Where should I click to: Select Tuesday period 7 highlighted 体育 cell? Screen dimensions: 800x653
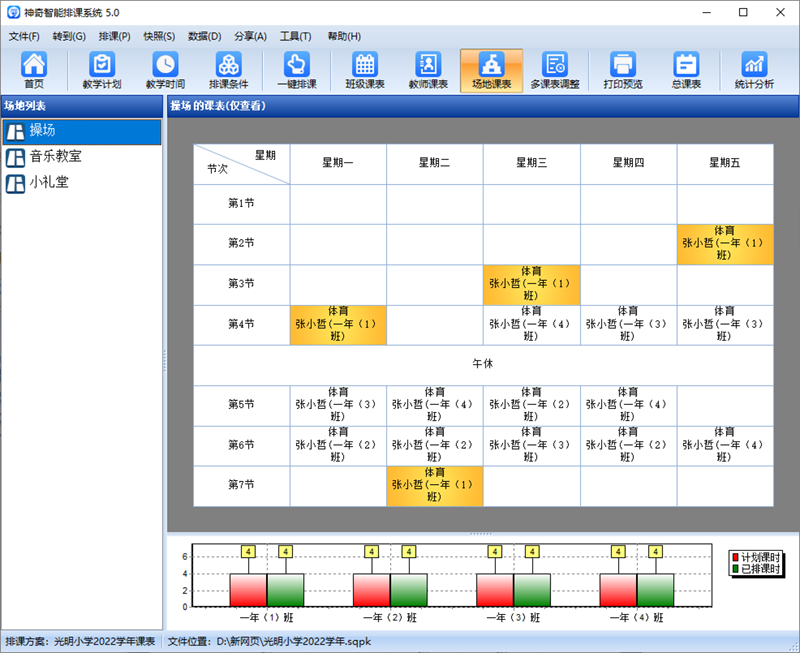[435, 485]
